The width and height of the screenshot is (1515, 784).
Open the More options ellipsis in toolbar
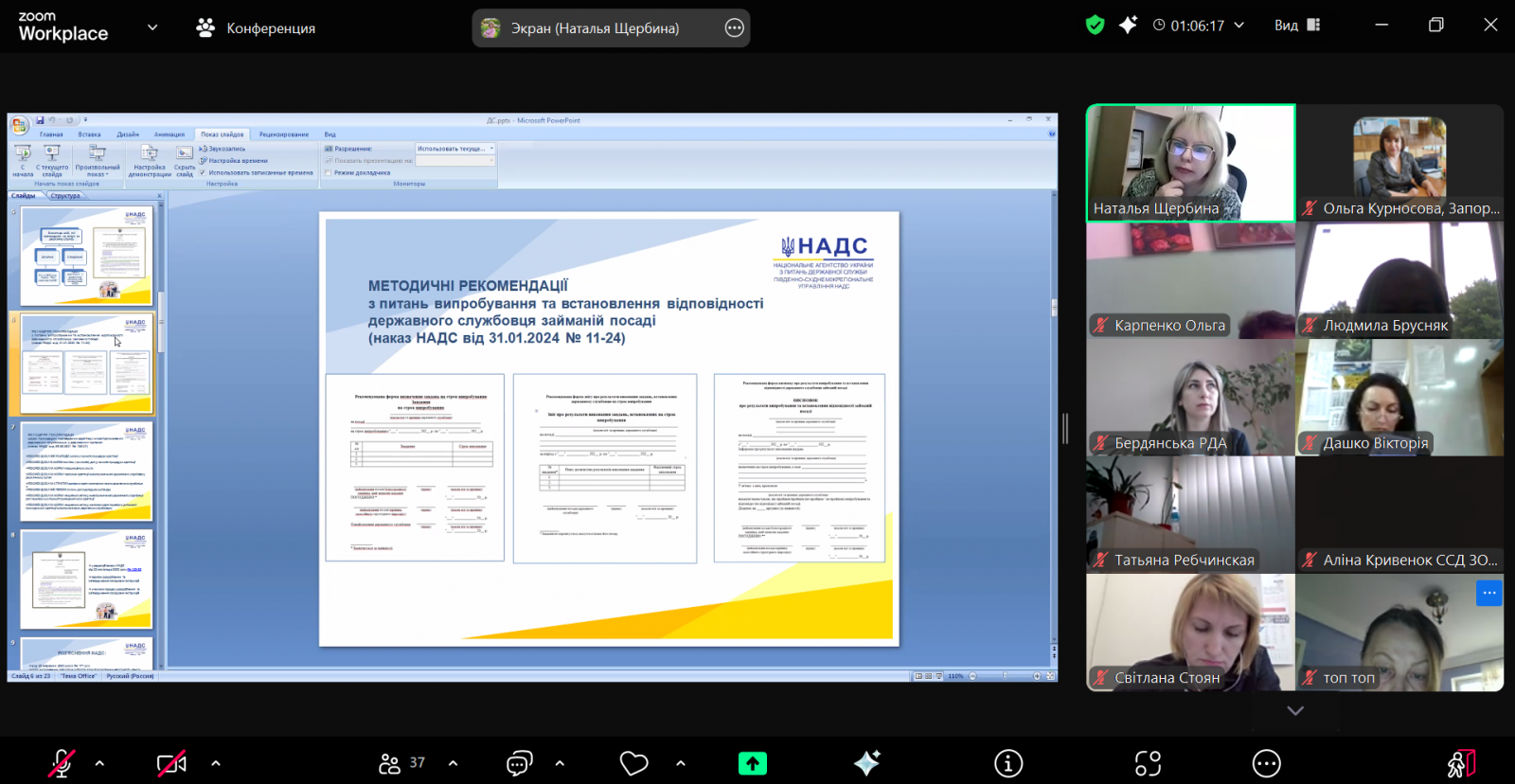pyautogui.click(x=1266, y=763)
